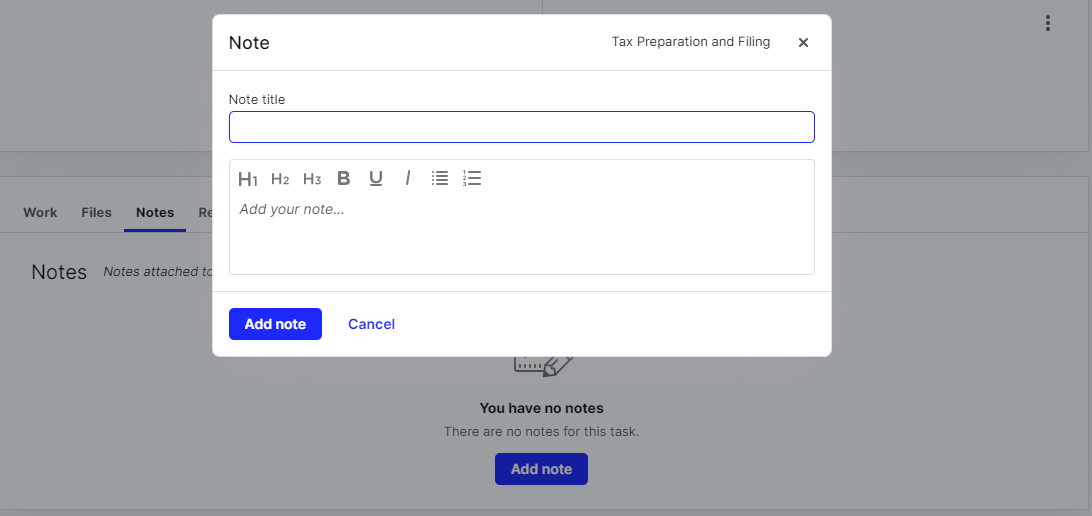
Task: Open the partially hidden tab after Notes
Action: (x=205, y=212)
